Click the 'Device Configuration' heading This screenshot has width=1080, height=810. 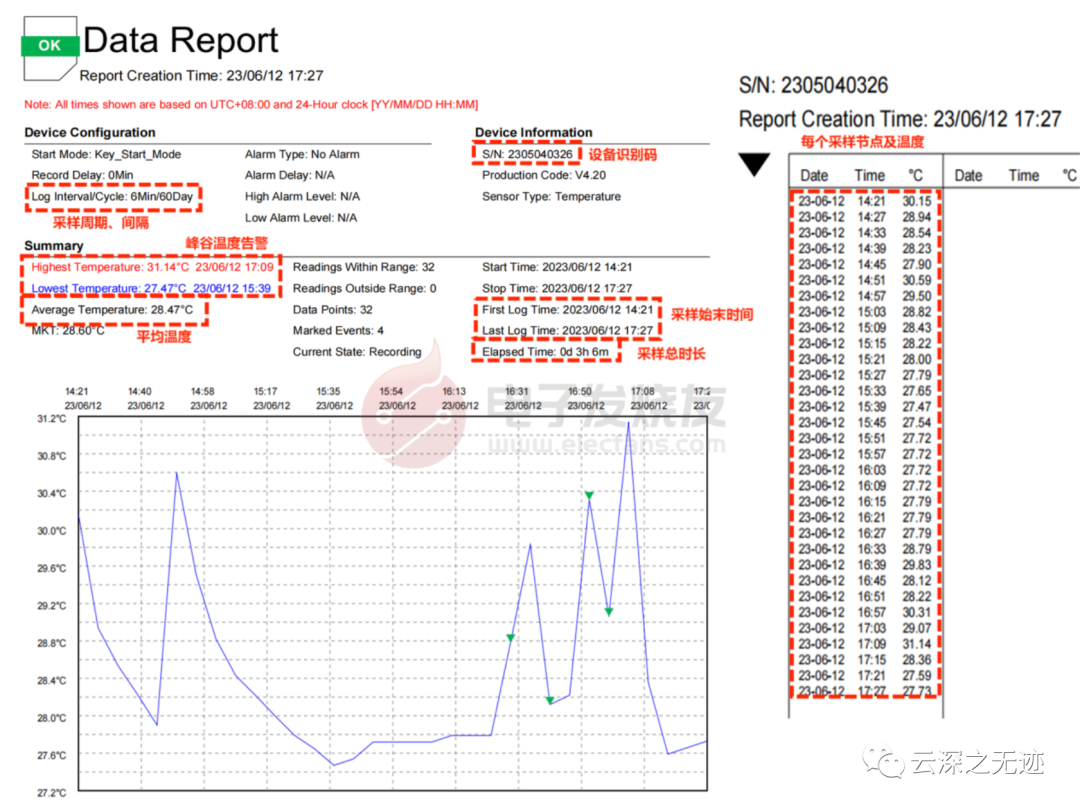(90, 132)
